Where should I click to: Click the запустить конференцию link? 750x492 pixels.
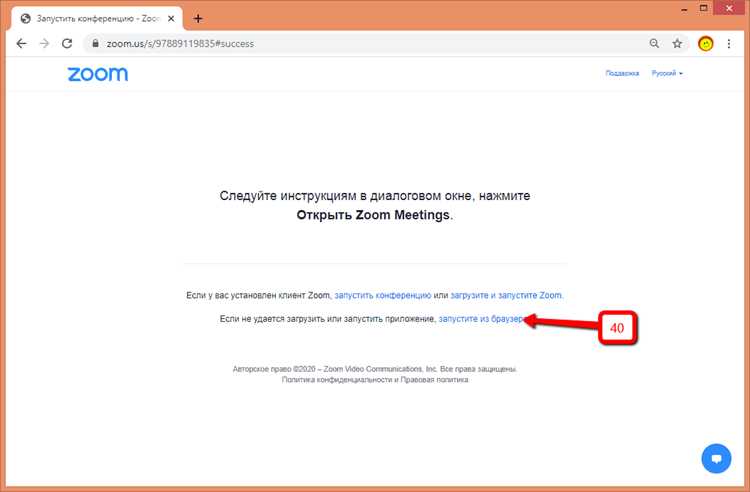click(383, 295)
